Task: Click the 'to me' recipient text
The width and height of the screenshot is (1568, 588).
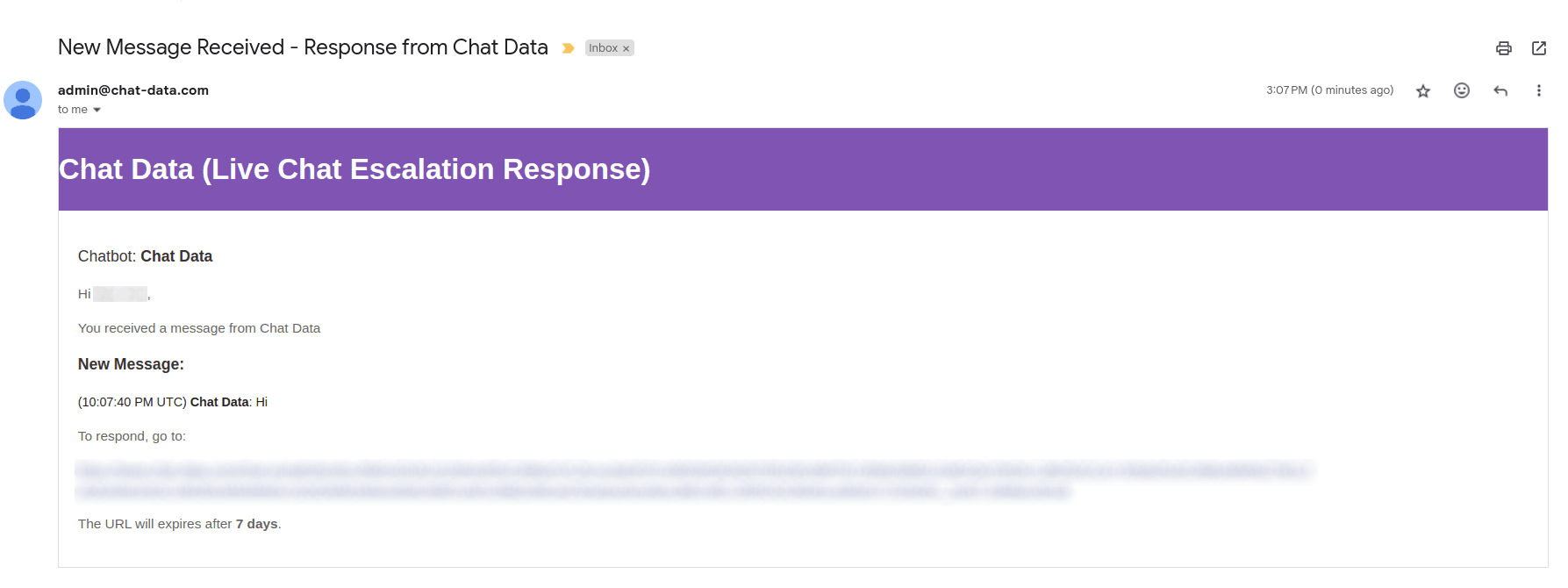Action: click(73, 110)
